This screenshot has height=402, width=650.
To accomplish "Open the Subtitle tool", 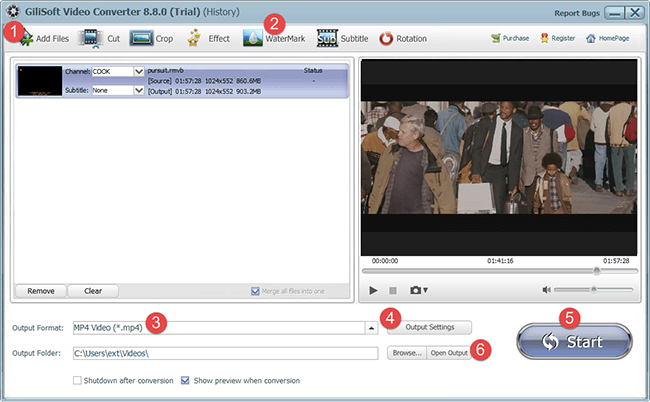I will pos(327,39).
